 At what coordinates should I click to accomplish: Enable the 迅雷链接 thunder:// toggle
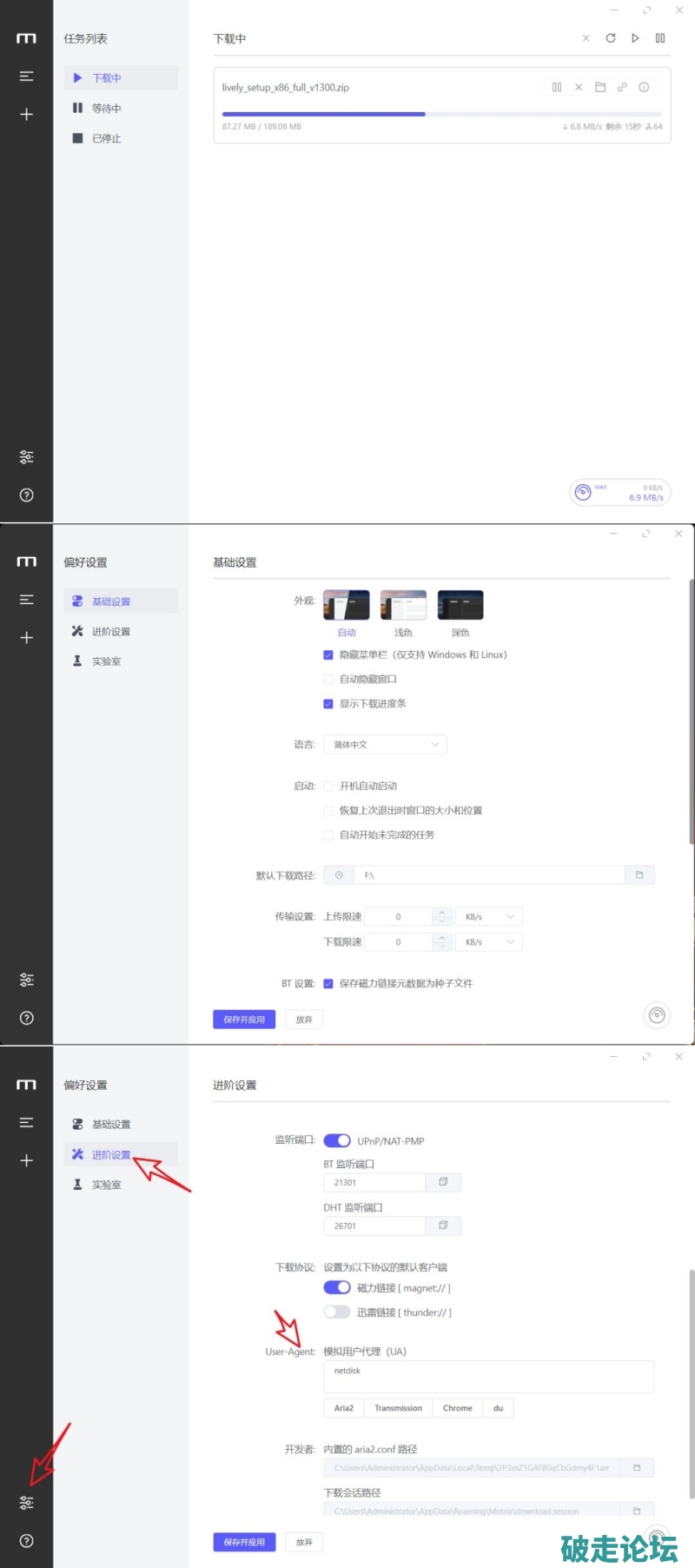[337, 1312]
